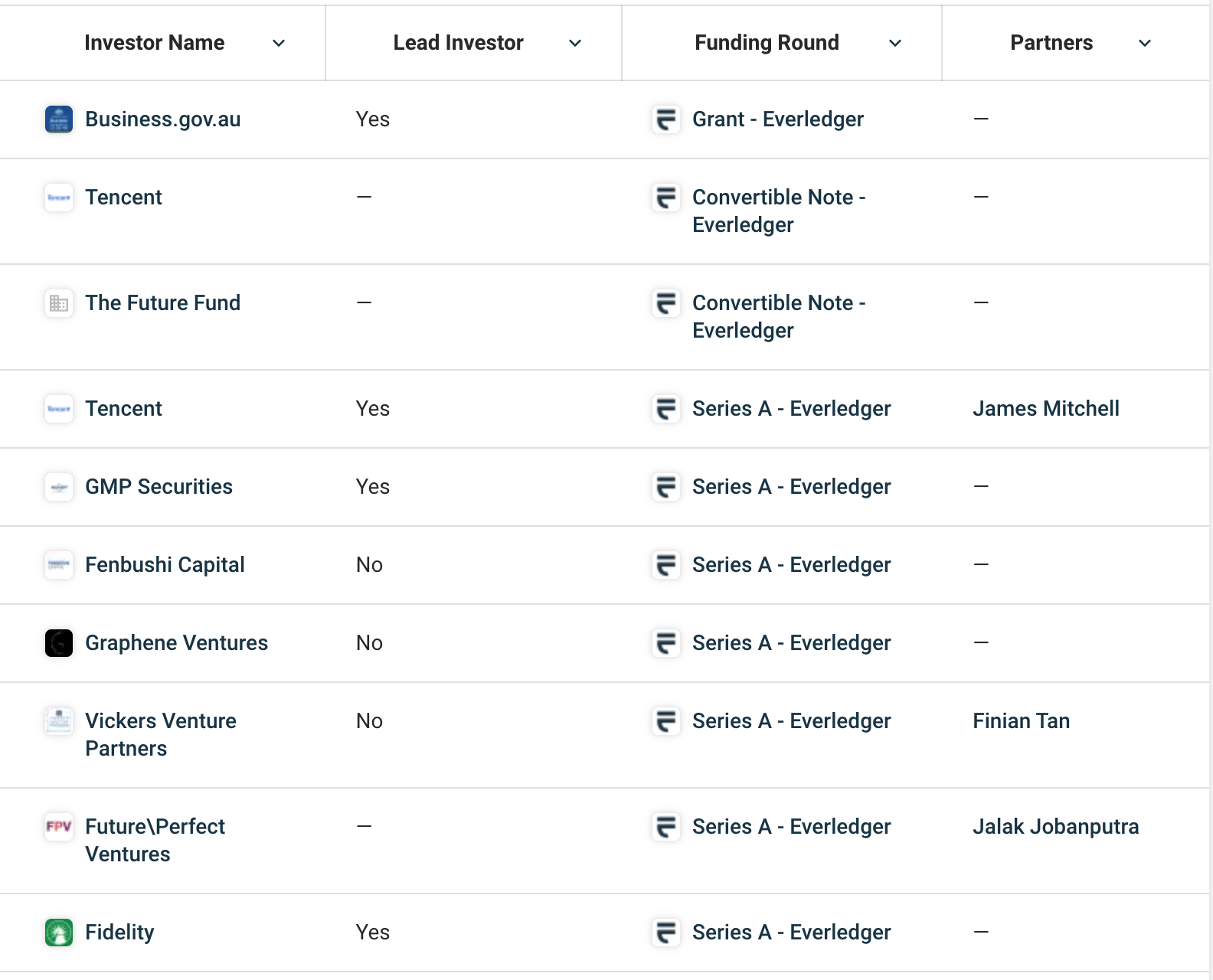This screenshot has height=980, width=1213.
Task: Click the Business.gov.au logo icon
Action: [x=59, y=119]
